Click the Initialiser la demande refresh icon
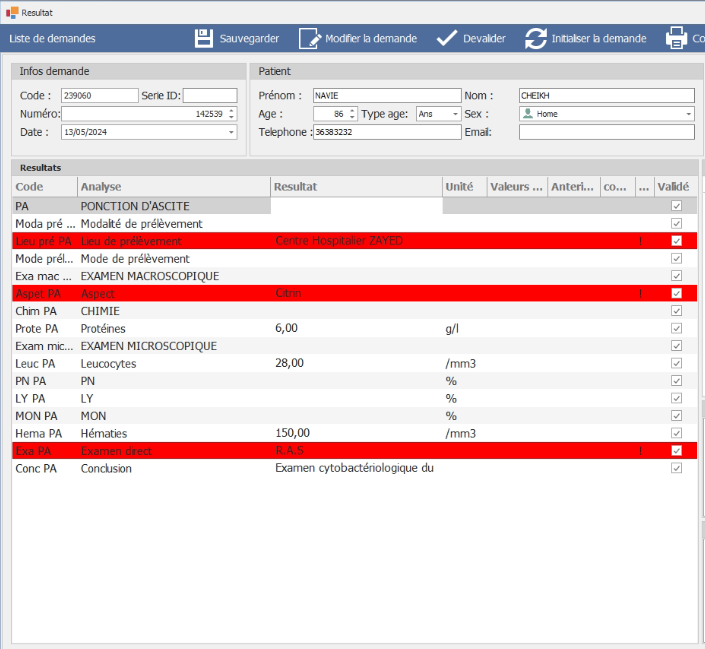705x649 pixels. pos(536,39)
